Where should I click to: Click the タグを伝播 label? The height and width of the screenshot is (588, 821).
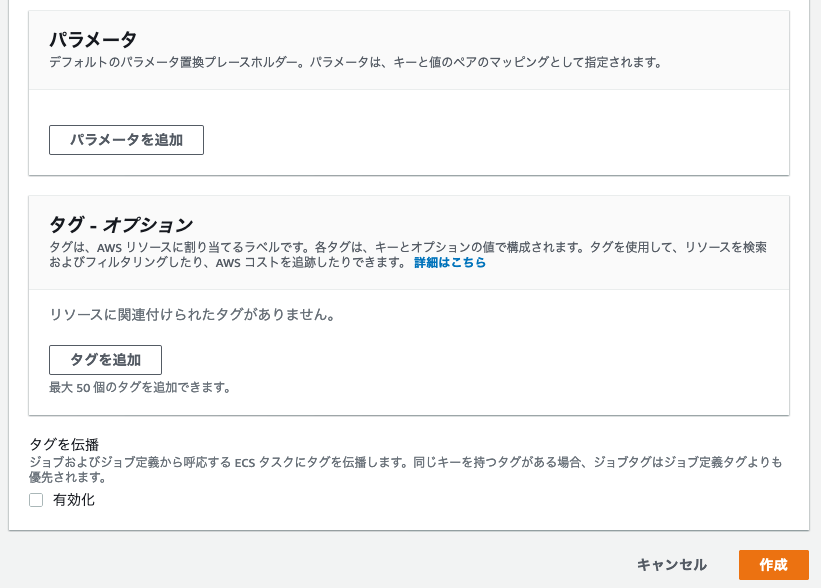click(64, 445)
